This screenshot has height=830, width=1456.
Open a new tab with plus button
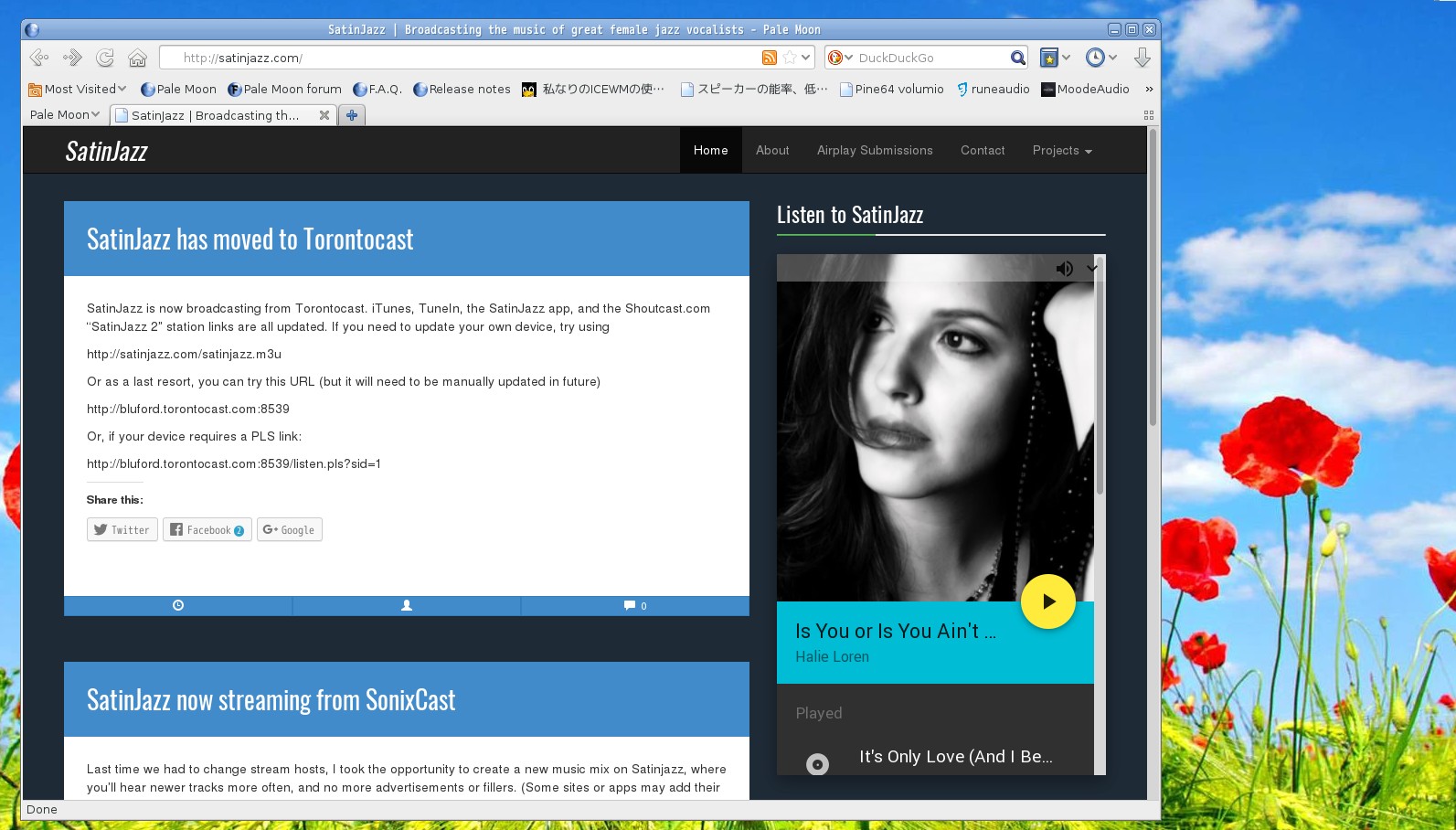coord(351,115)
